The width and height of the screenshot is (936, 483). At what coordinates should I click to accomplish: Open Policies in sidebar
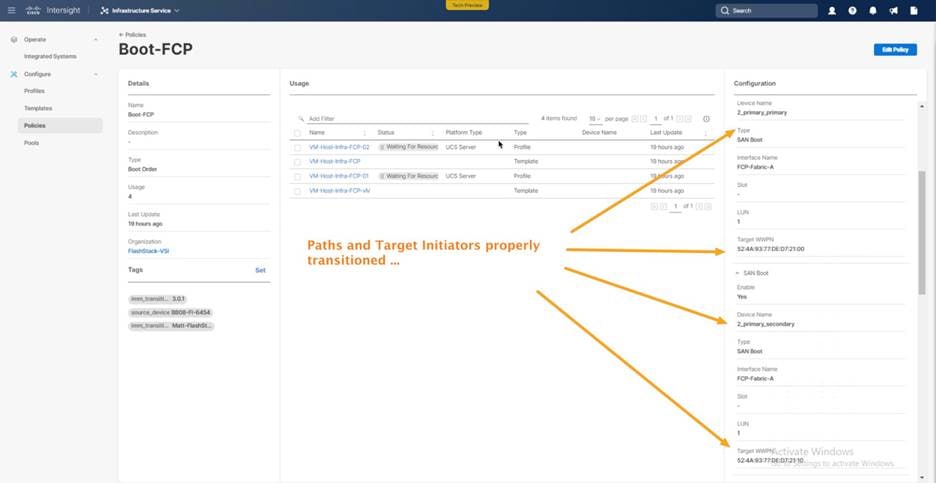click(x=60, y=125)
